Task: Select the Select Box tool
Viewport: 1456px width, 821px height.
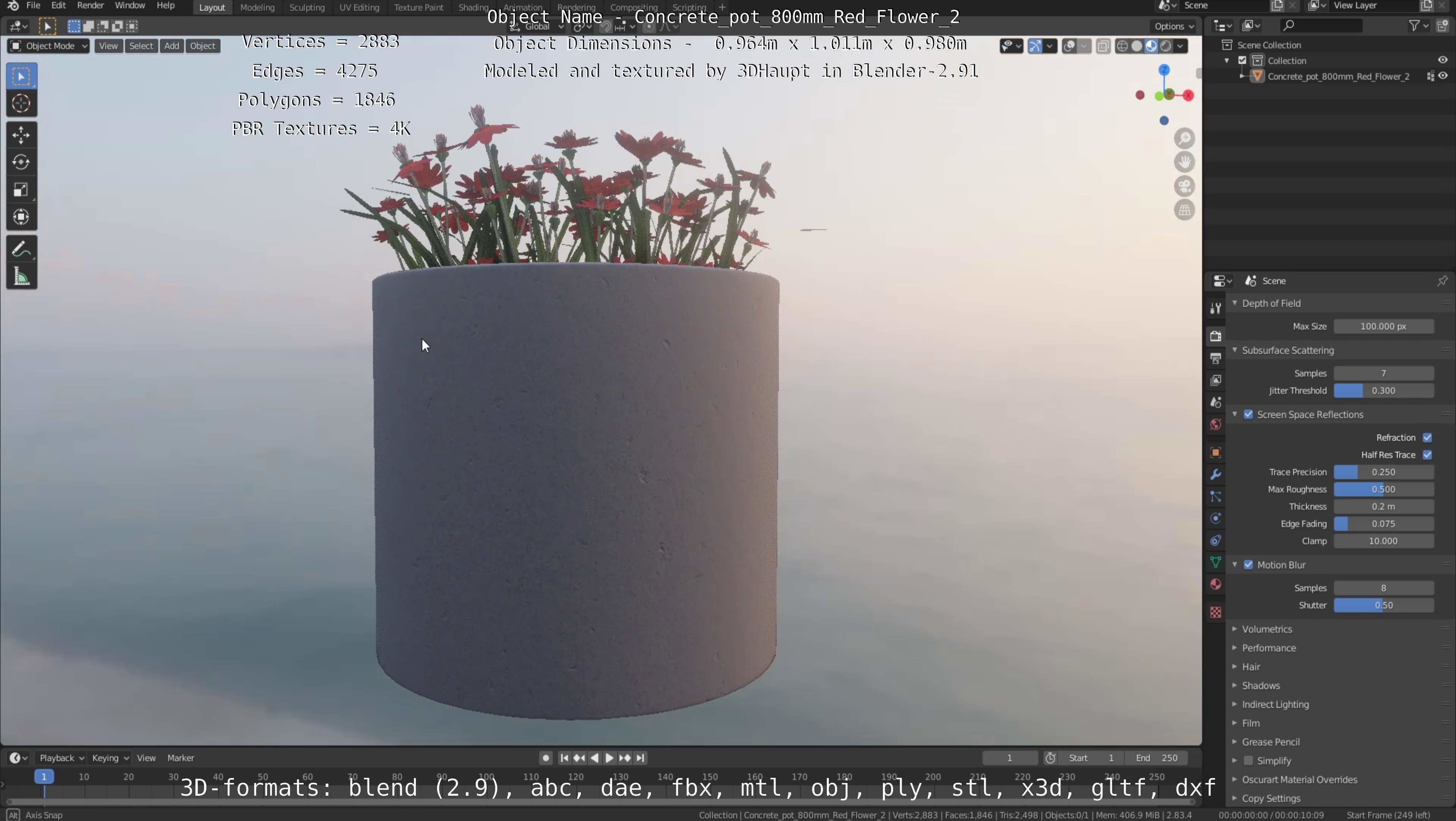Action: 21,76
